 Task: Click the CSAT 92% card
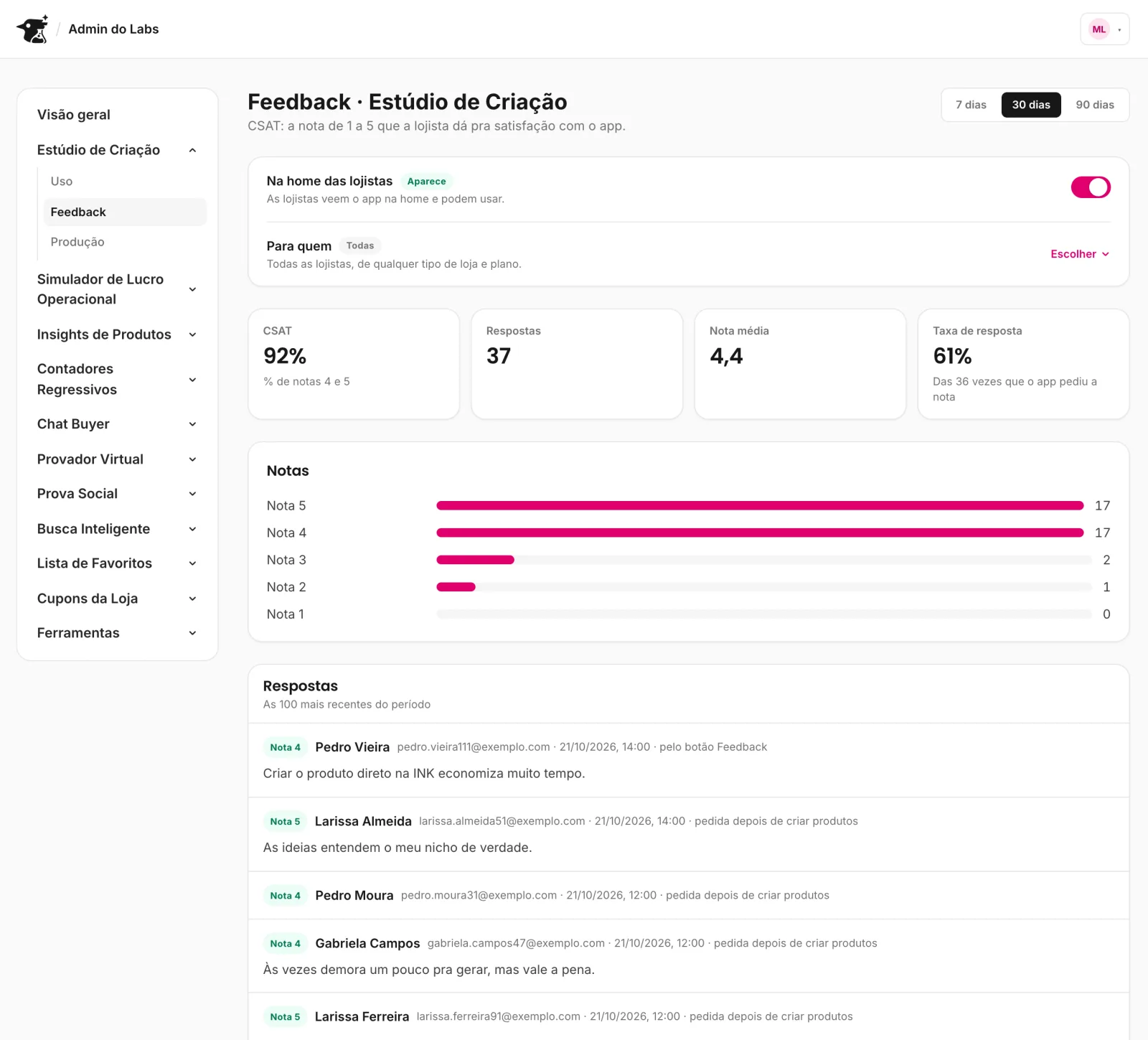[354, 364]
